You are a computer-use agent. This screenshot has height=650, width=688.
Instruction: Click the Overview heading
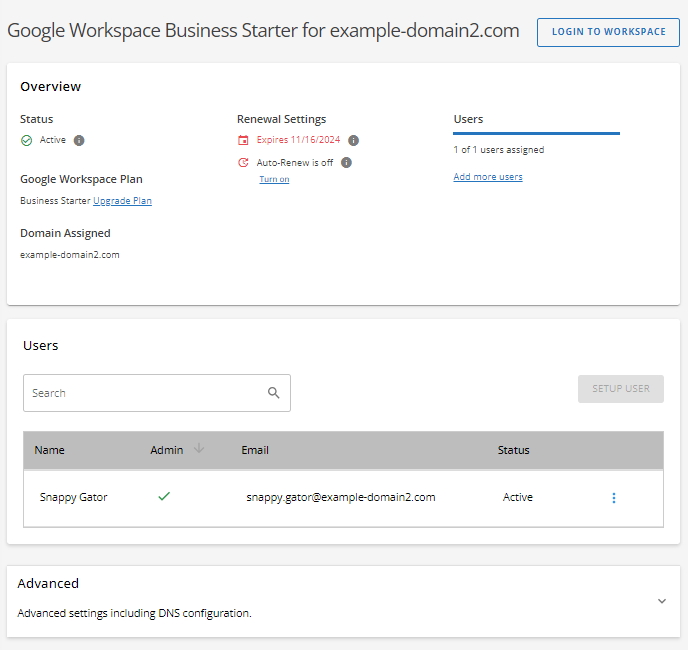(50, 86)
